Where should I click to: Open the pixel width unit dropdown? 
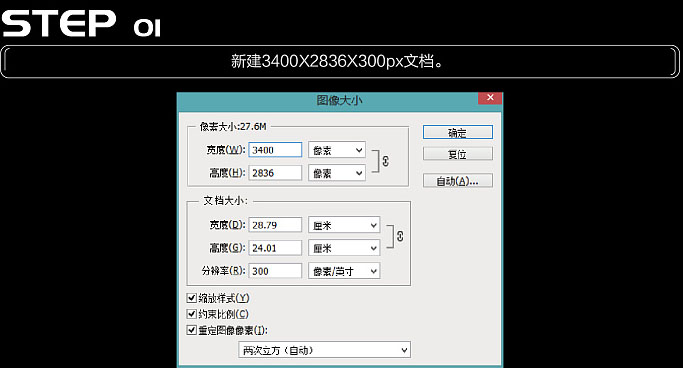tap(337, 150)
